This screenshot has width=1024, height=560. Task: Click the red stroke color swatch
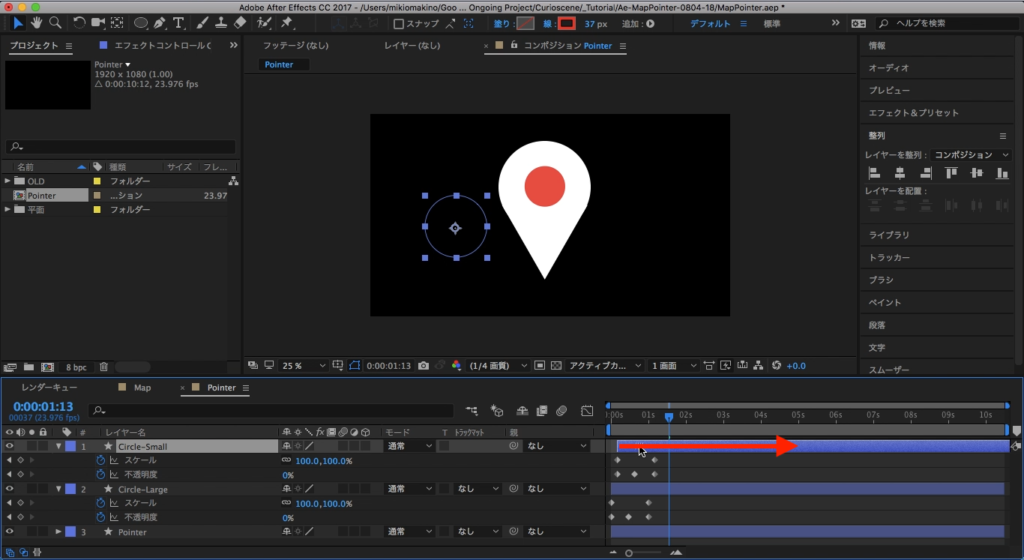[x=567, y=24]
